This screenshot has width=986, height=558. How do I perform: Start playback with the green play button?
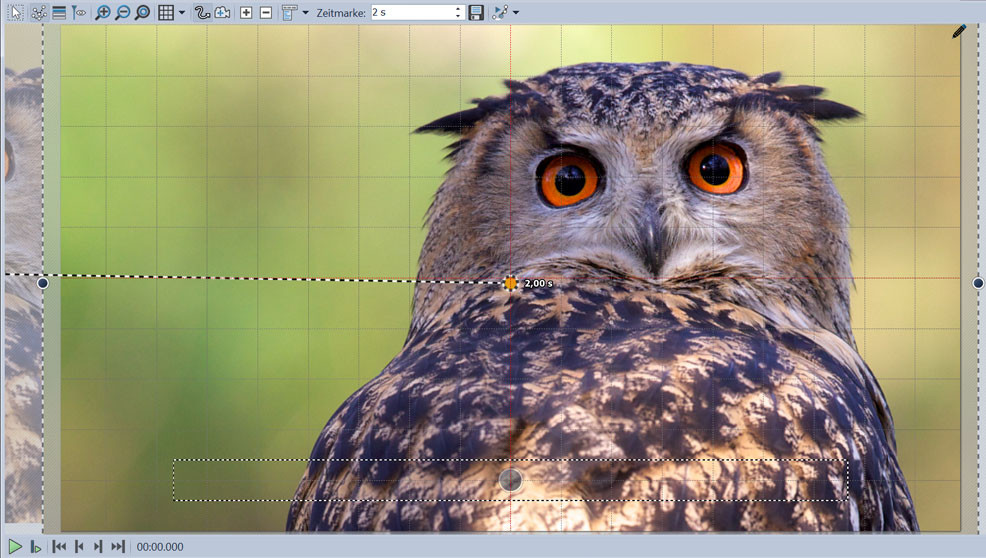coord(15,547)
